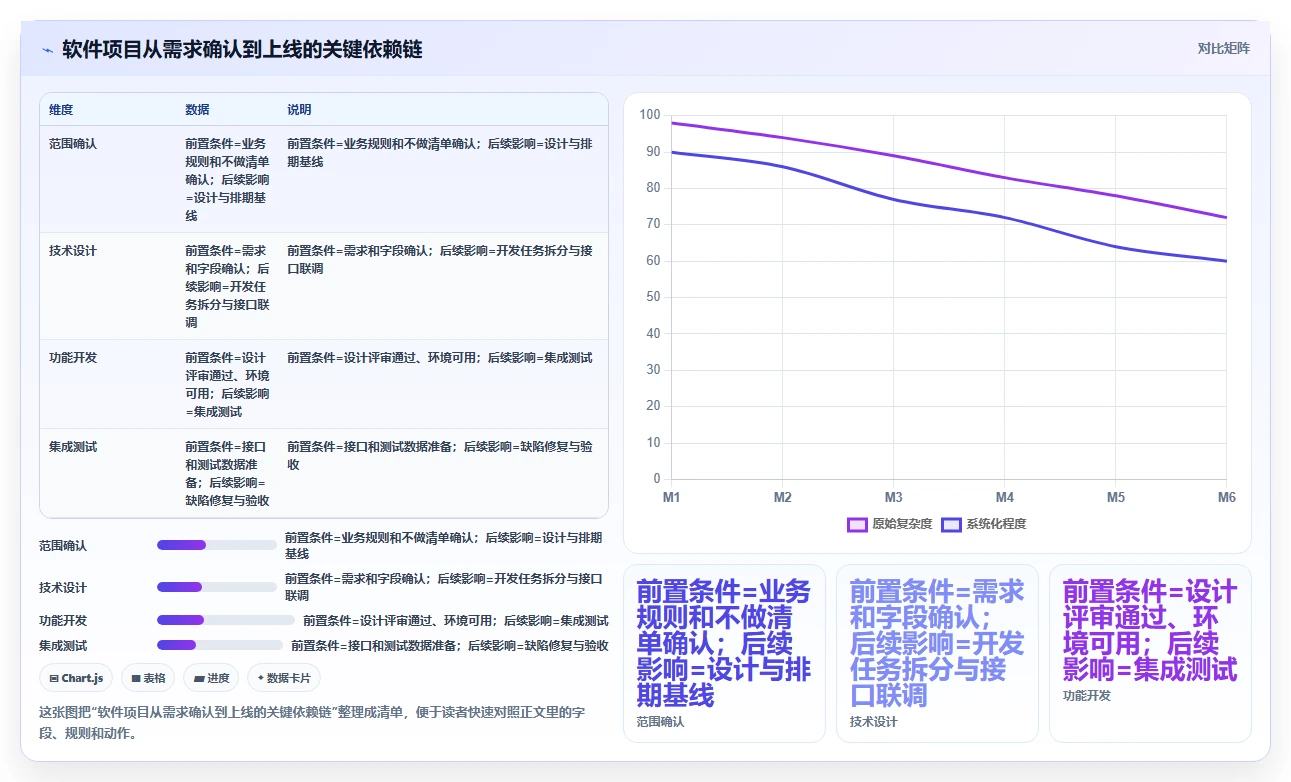Click the 范围确认 label in progress list
1291x782 pixels.
click(63, 546)
